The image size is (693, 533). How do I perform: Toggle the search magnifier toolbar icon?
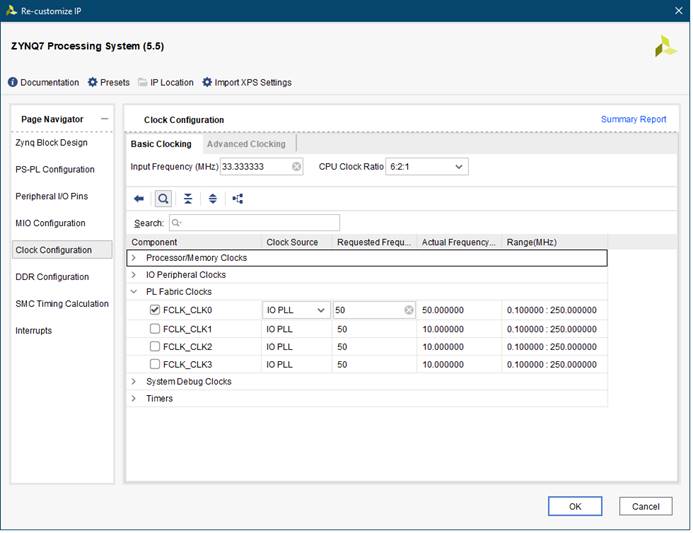point(162,199)
